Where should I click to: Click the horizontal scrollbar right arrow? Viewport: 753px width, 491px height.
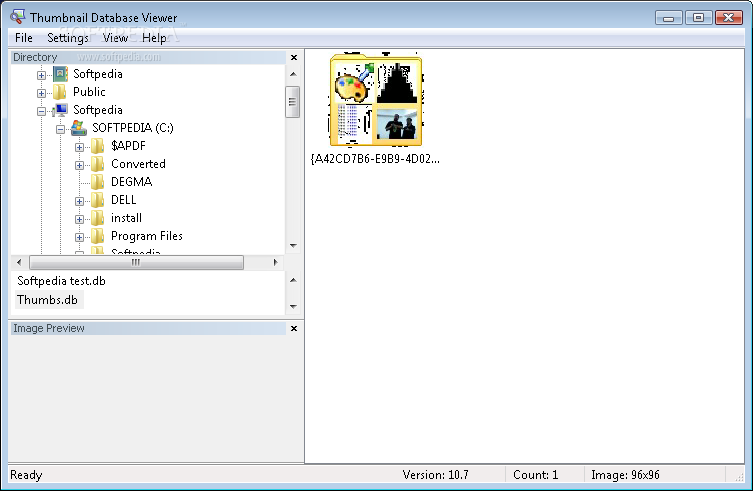point(275,262)
